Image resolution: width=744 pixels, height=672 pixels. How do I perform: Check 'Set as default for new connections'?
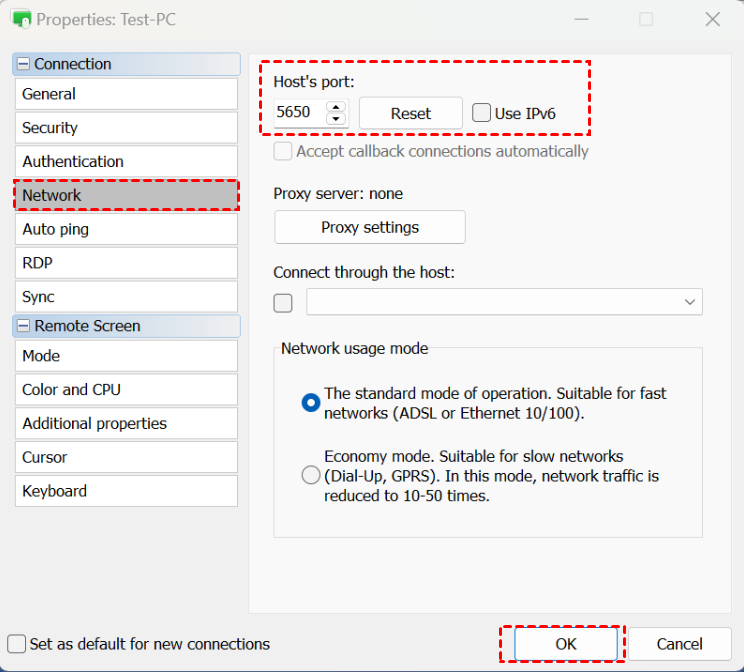tap(17, 644)
